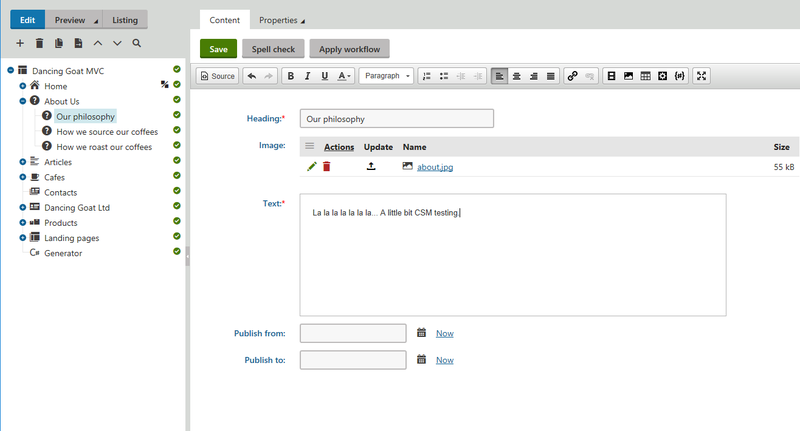Open the attachments hamburger menu
Viewport: 800px width, 431px height.
point(310,146)
